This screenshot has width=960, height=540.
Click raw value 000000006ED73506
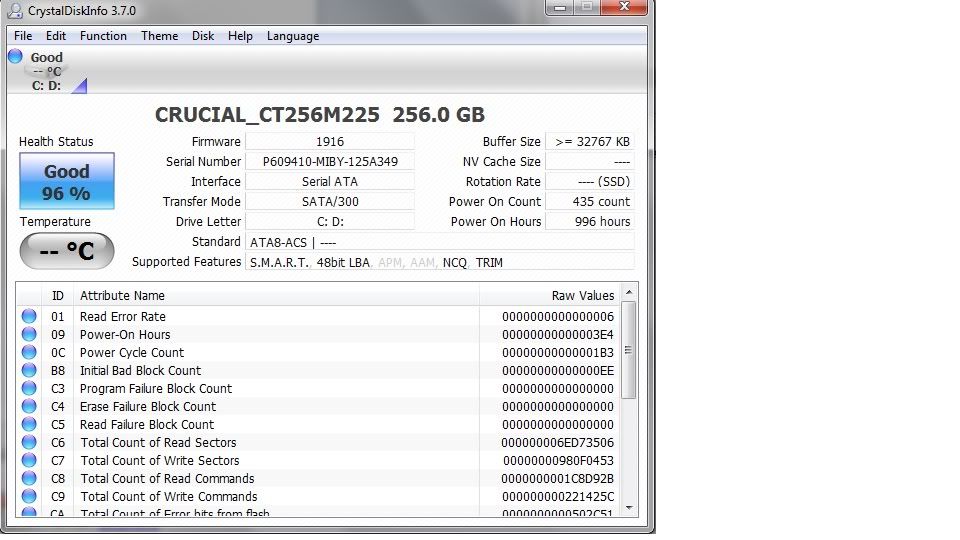pos(557,443)
